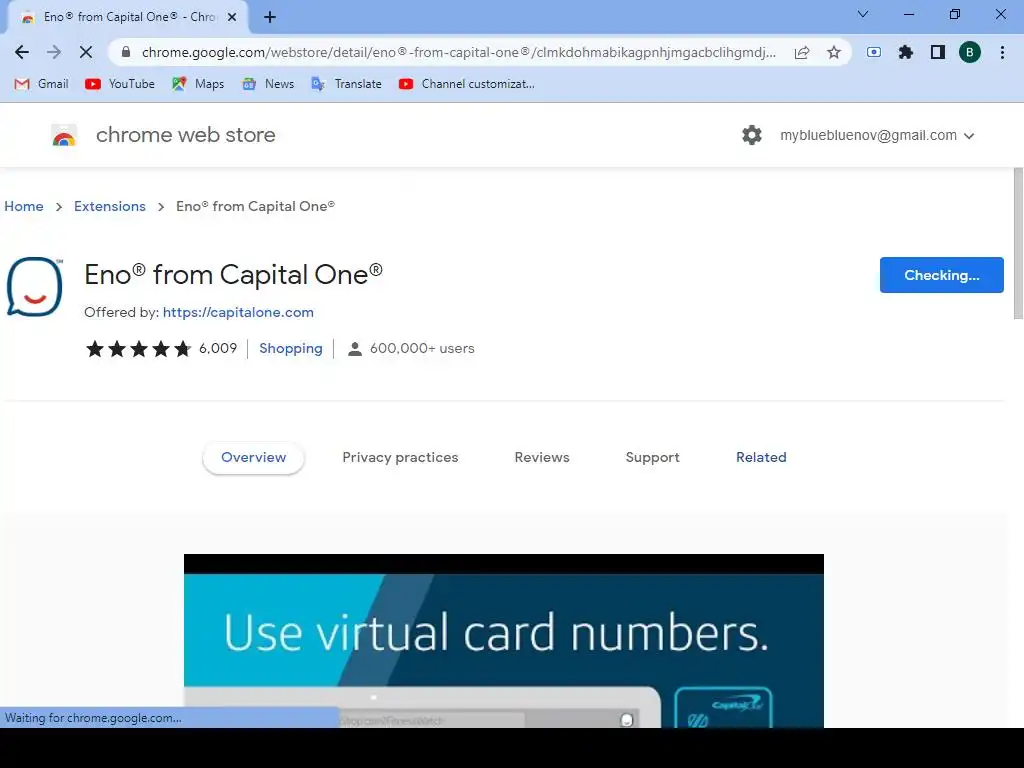Open Web Store settings gear
The image size is (1024, 768).
click(752, 135)
